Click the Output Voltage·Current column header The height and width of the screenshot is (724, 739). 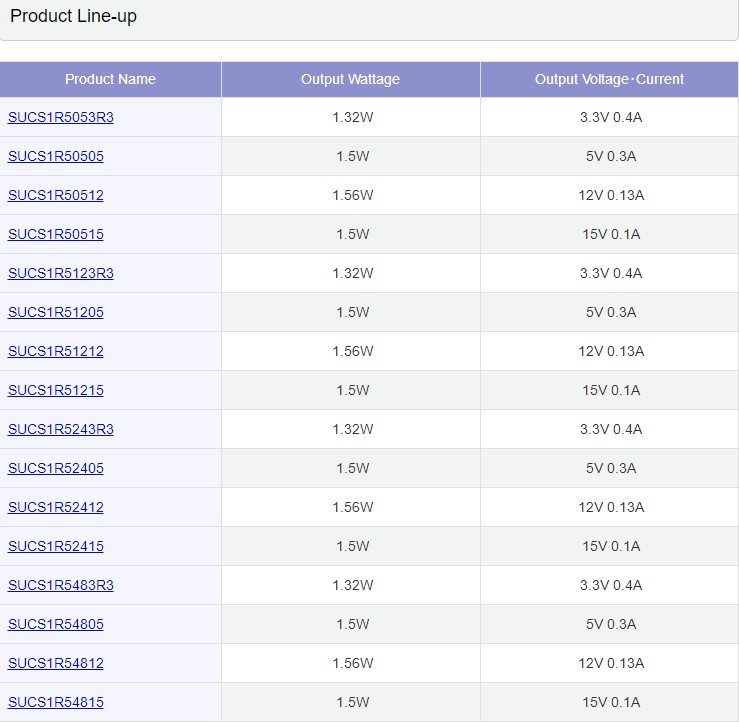point(609,79)
